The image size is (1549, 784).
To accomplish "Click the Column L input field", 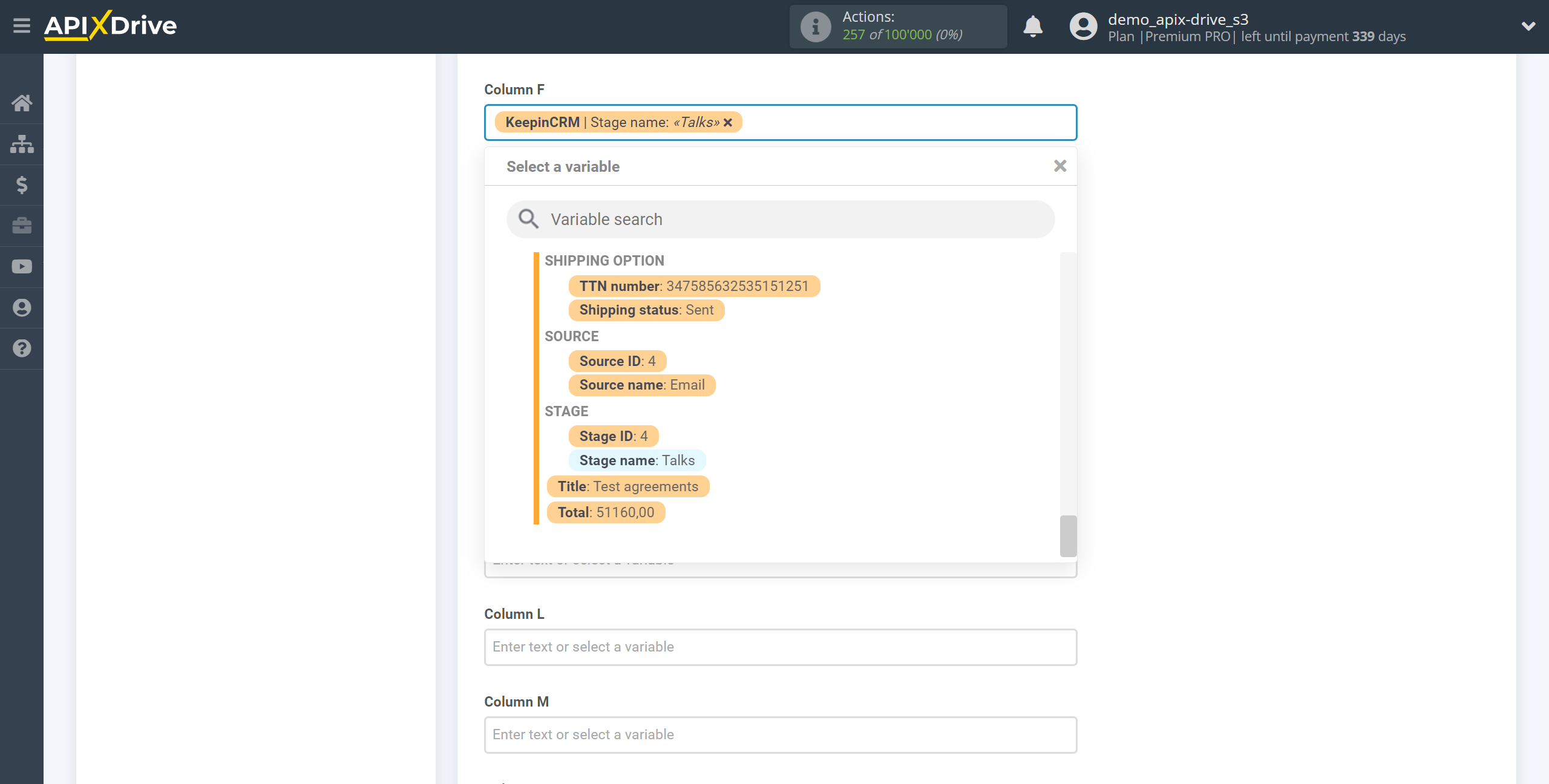I will 781,647.
